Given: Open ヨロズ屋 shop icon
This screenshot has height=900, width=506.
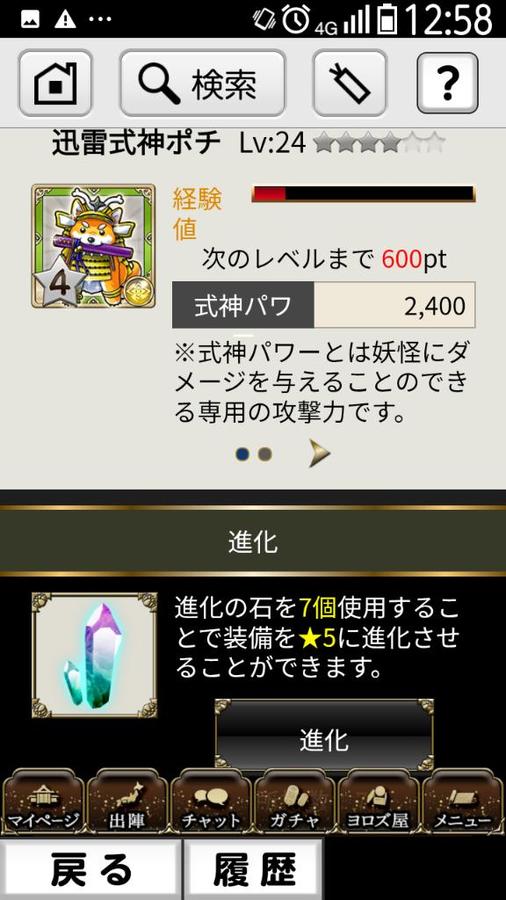Looking at the screenshot, I should [379, 801].
